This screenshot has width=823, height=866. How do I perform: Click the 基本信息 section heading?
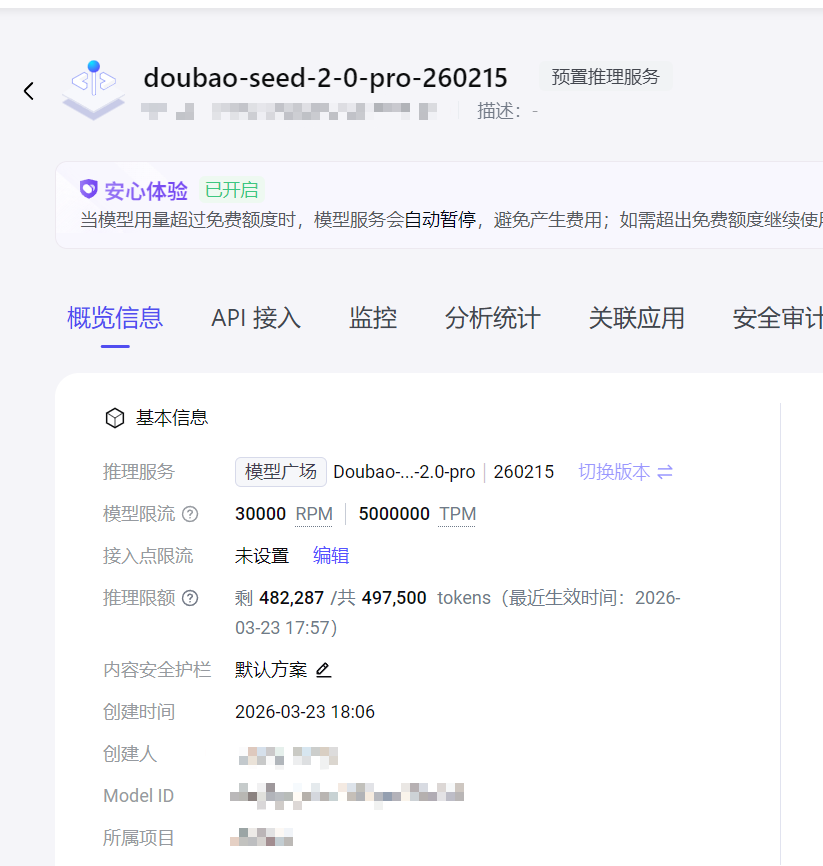click(x=172, y=418)
